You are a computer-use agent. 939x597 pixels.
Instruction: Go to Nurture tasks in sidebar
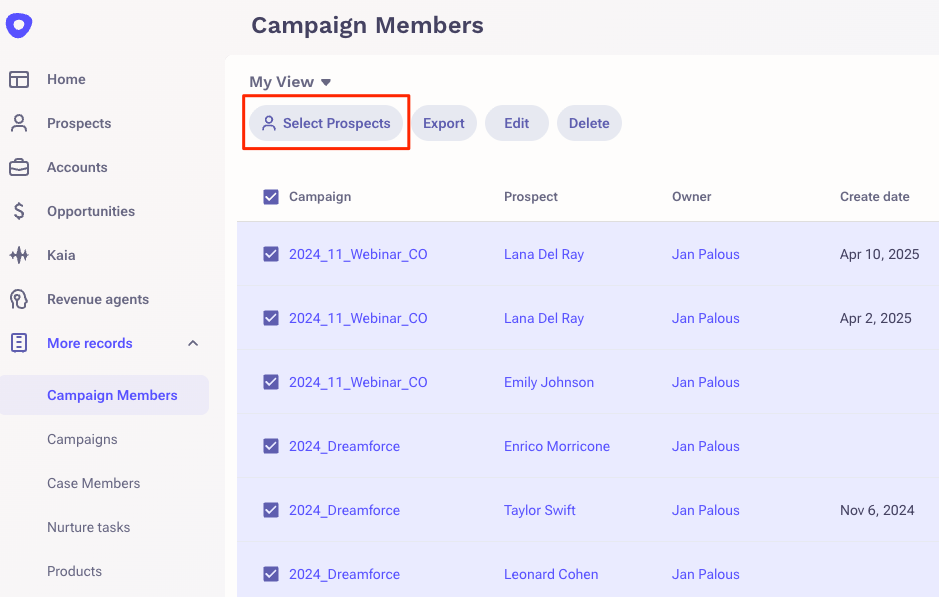point(88,528)
